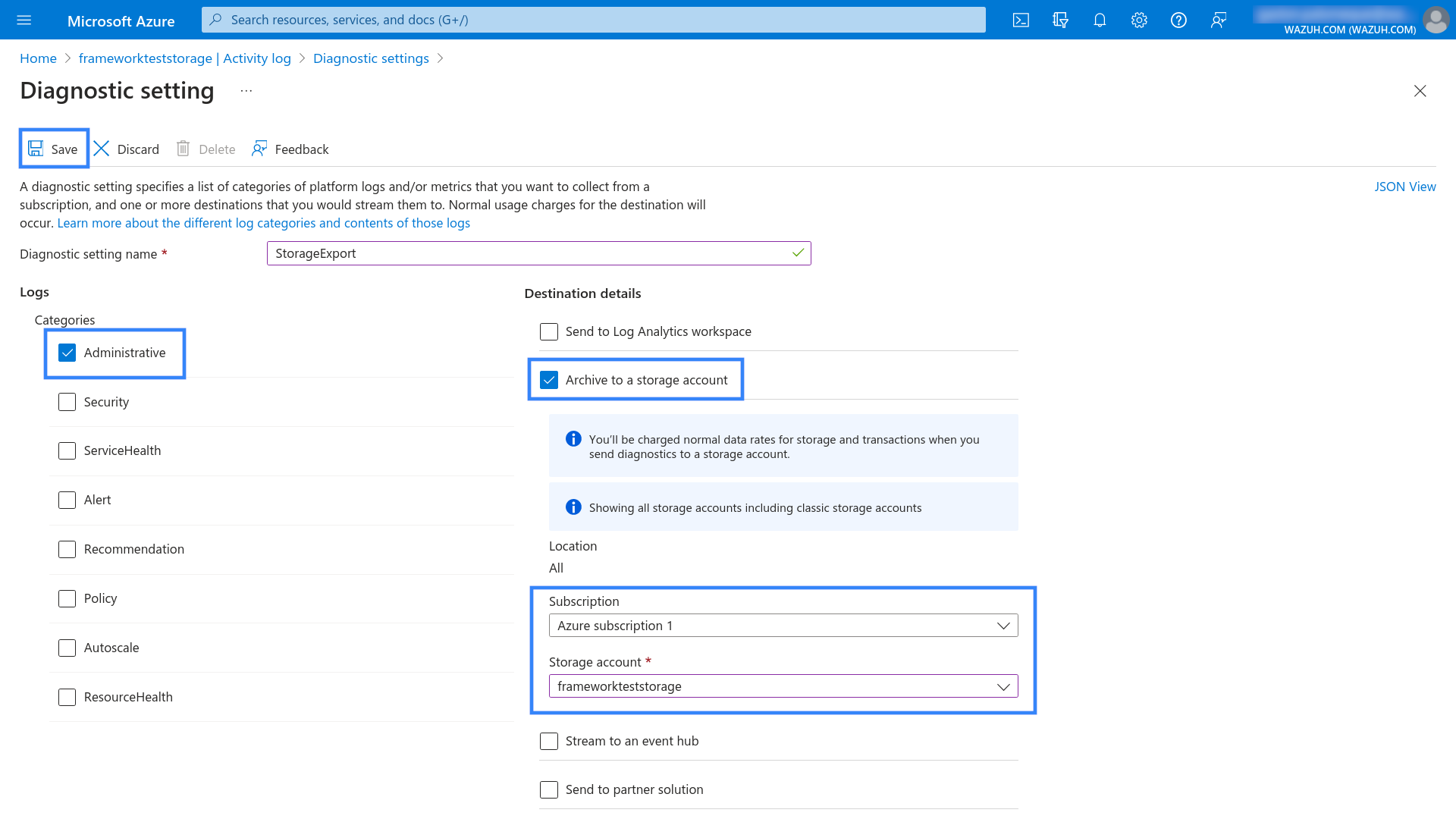Click the info icon about classic storage accounts

coord(573,507)
